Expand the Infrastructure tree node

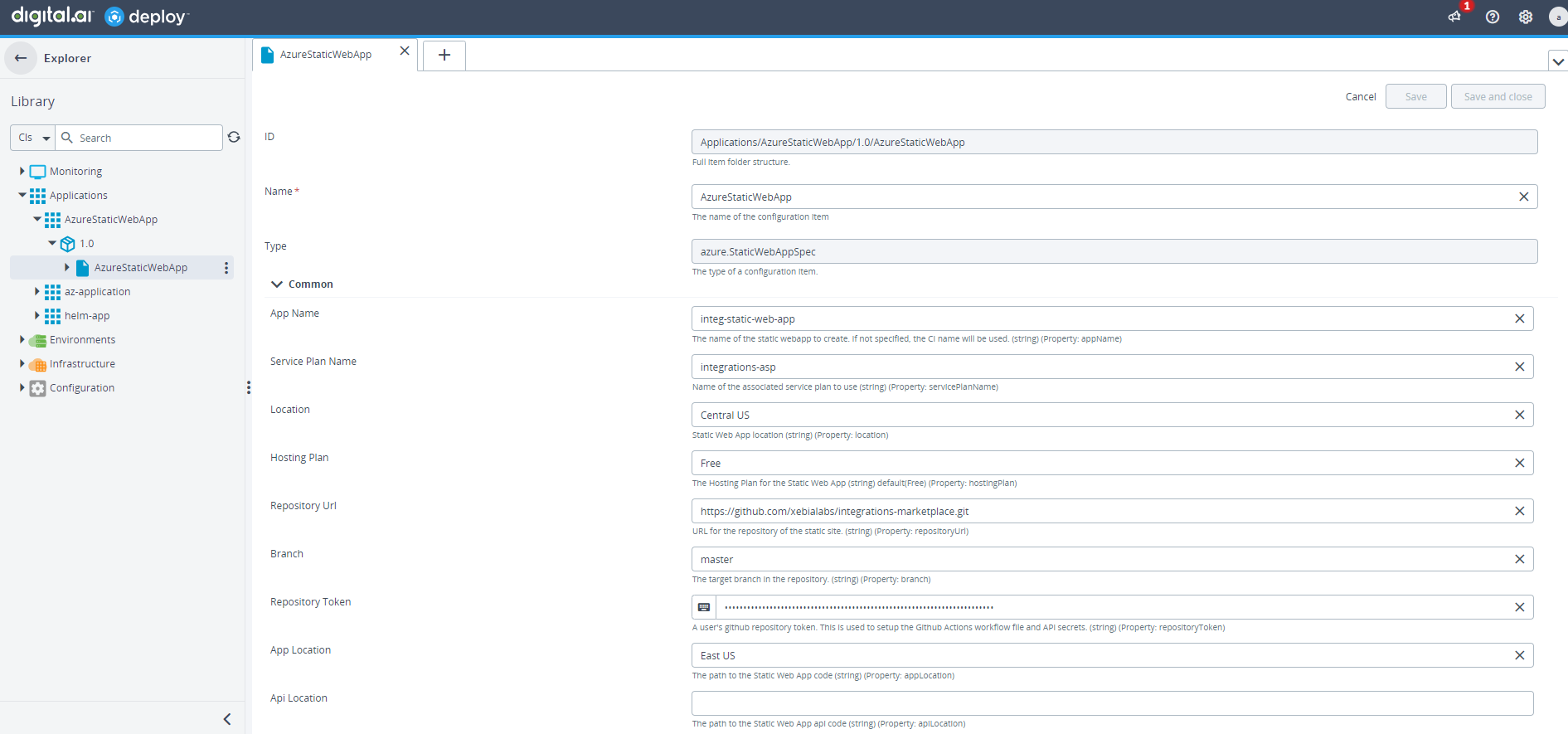click(22, 364)
